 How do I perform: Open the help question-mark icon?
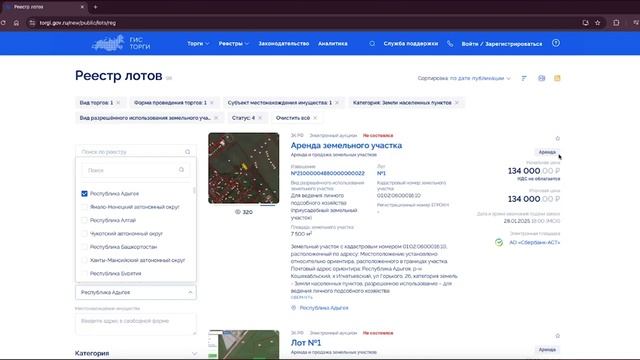point(556,43)
